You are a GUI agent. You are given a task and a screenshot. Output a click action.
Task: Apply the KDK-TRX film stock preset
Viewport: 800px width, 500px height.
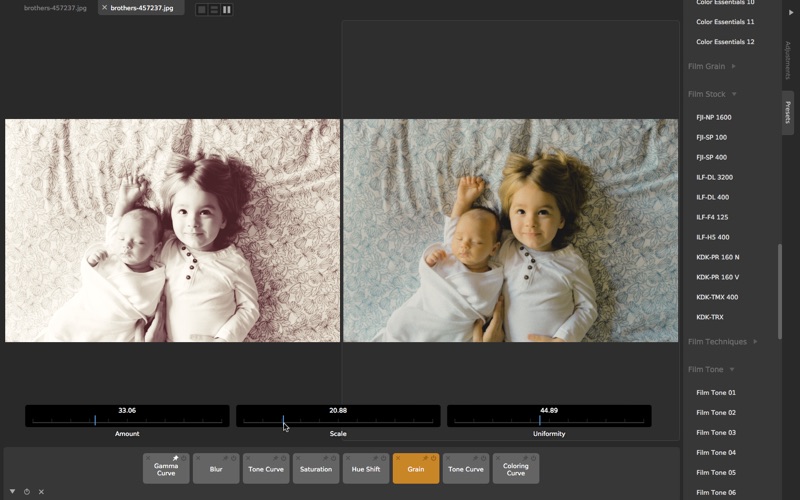[710, 317]
